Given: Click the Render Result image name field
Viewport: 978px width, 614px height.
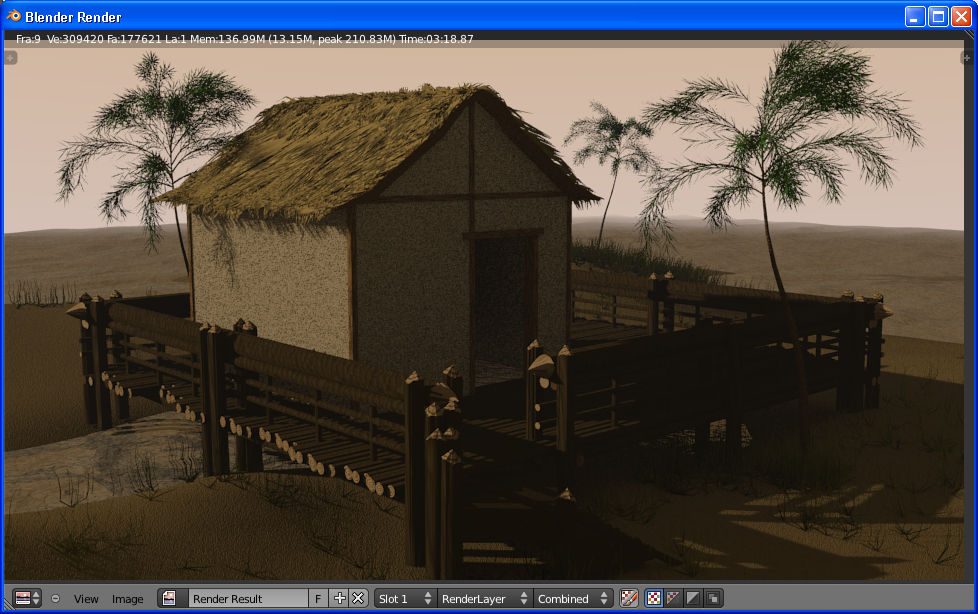Looking at the screenshot, I should [248, 598].
